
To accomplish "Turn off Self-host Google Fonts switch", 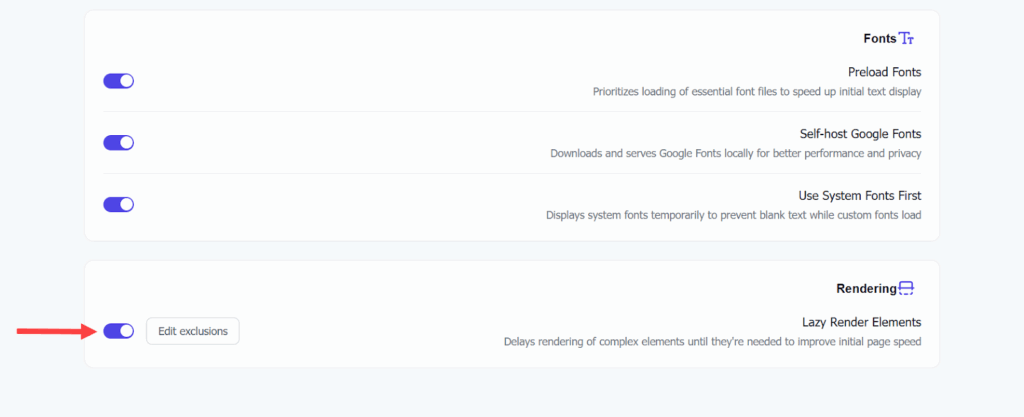I will pos(119,143).
